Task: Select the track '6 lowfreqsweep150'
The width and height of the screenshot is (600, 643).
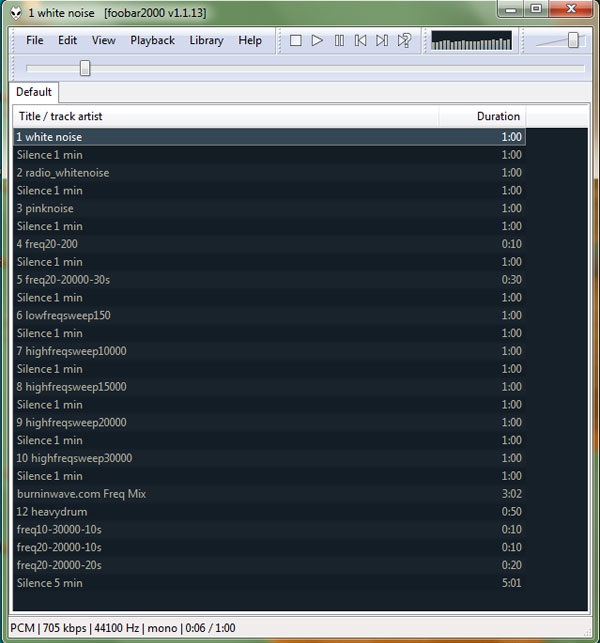Action: [x=269, y=315]
